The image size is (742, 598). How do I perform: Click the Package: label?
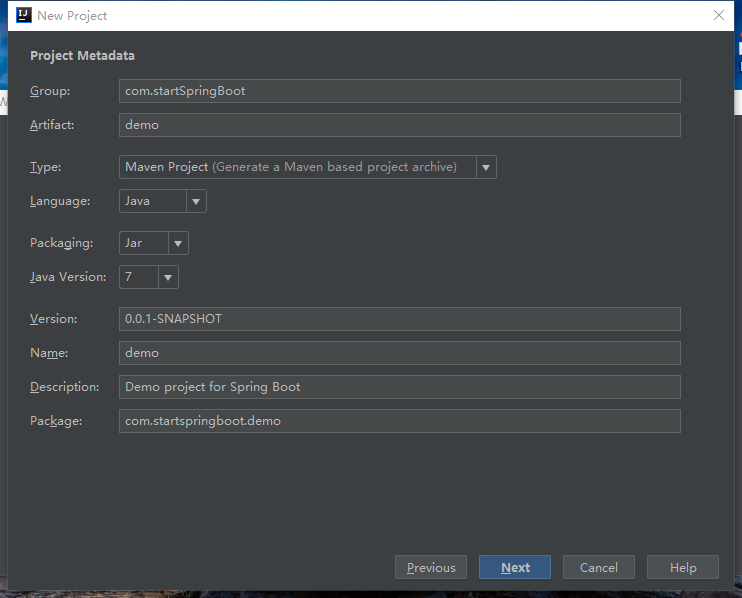tap(56, 421)
